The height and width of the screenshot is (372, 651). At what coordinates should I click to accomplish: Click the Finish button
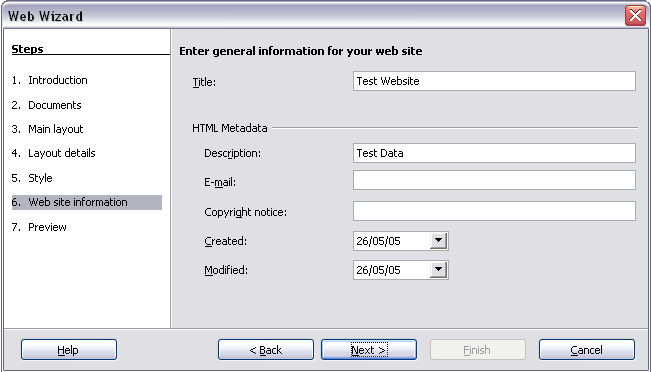pyautogui.click(x=478, y=350)
